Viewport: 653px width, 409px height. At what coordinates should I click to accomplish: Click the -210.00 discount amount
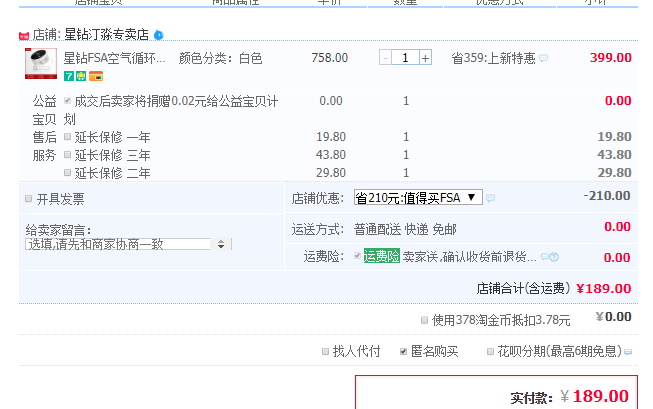point(607,196)
